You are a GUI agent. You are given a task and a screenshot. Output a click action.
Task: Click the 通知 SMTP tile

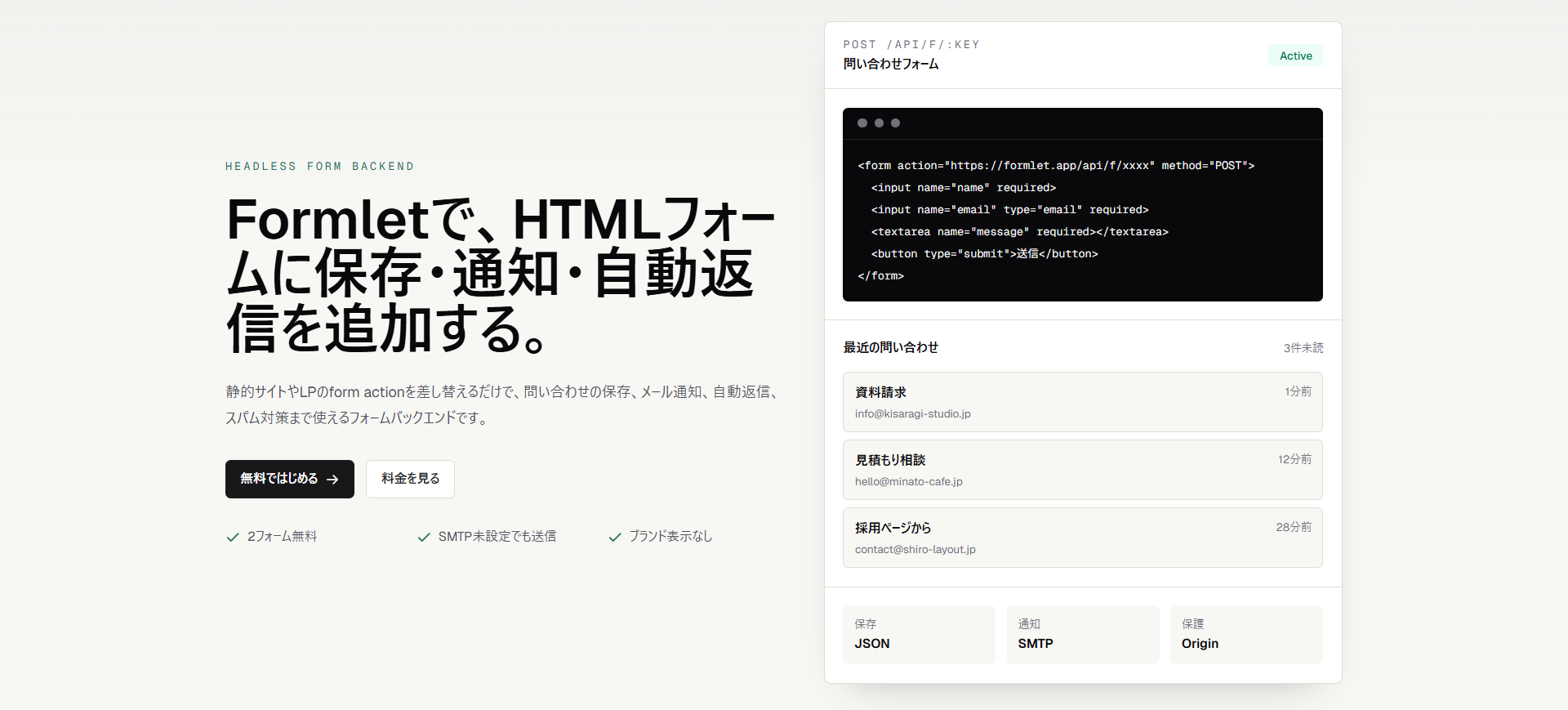pos(1083,635)
